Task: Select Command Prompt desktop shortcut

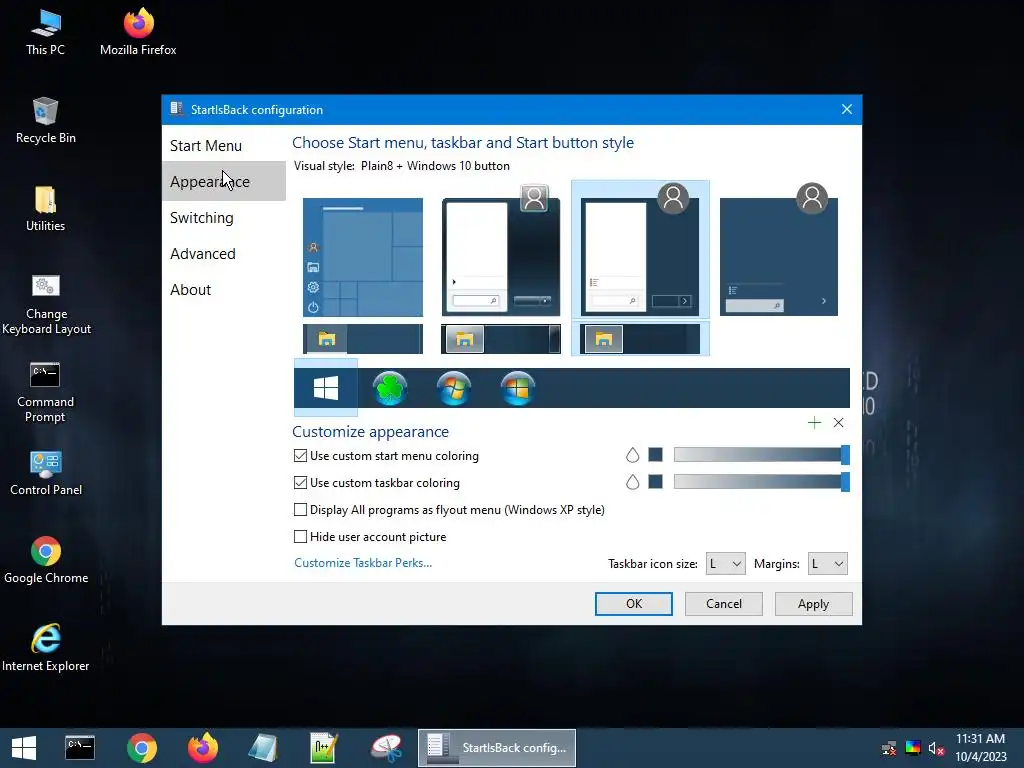Action: [x=45, y=392]
